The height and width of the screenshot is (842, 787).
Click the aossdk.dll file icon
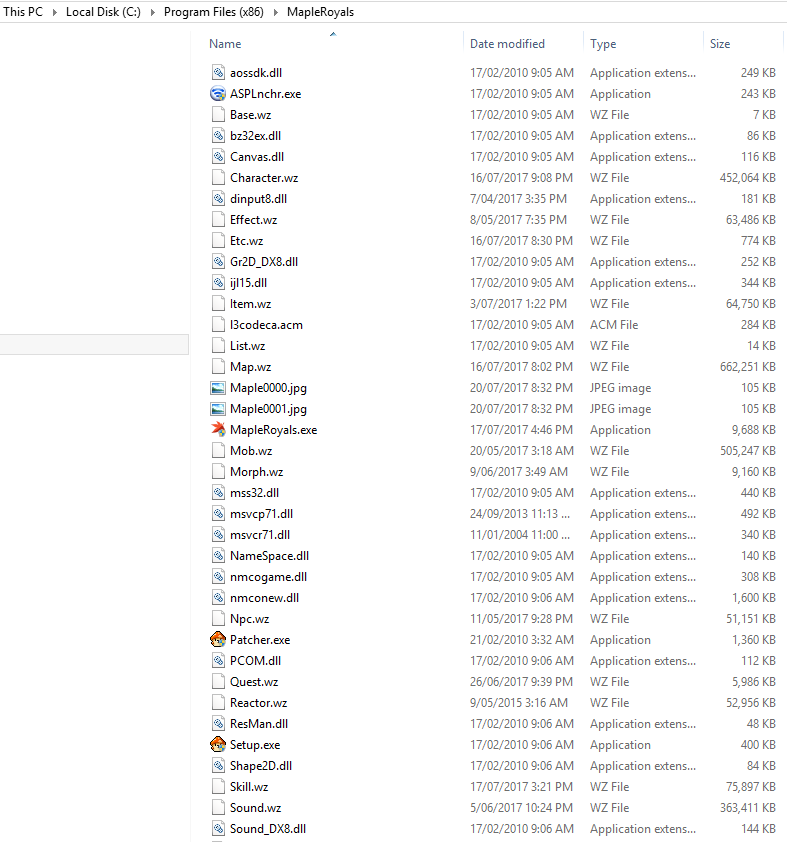(x=218, y=72)
